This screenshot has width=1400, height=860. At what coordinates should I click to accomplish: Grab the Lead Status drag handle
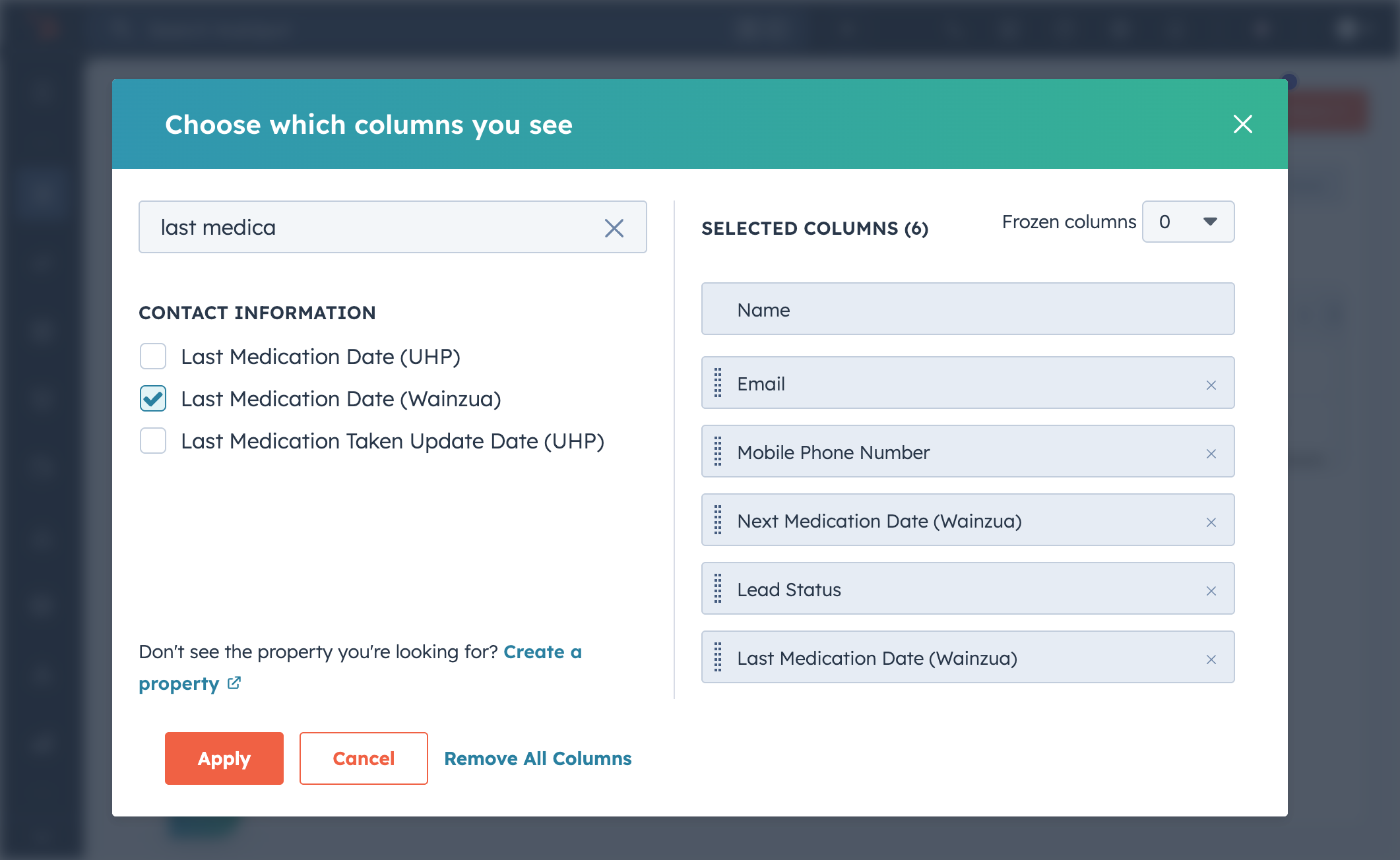pyautogui.click(x=718, y=589)
